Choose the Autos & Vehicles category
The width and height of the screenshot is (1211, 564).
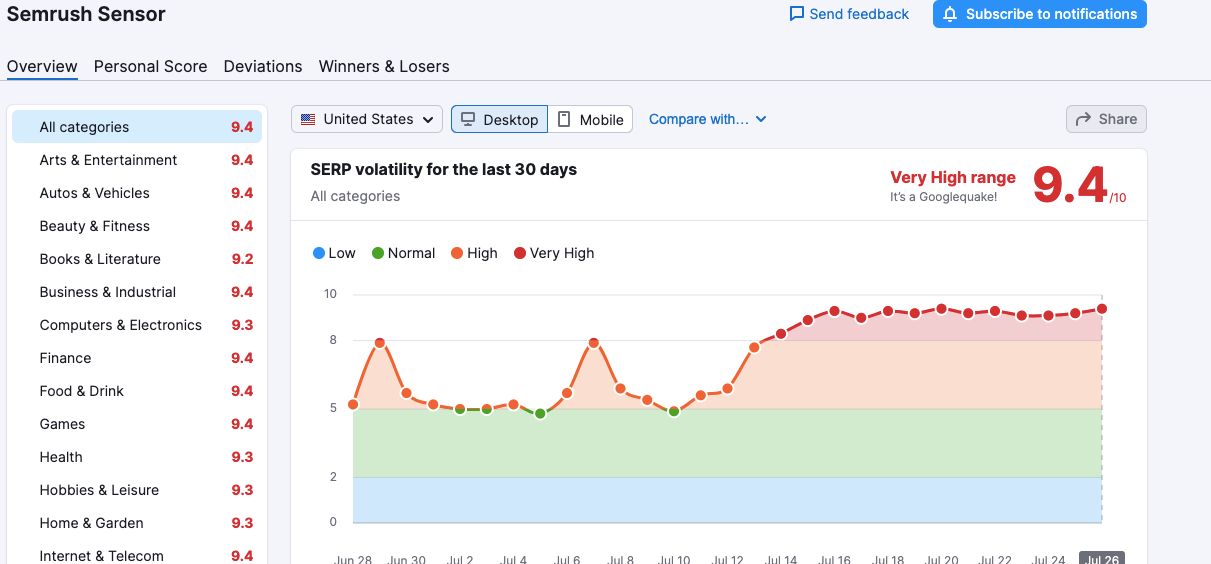pyautogui.click(x=137, y=193)
